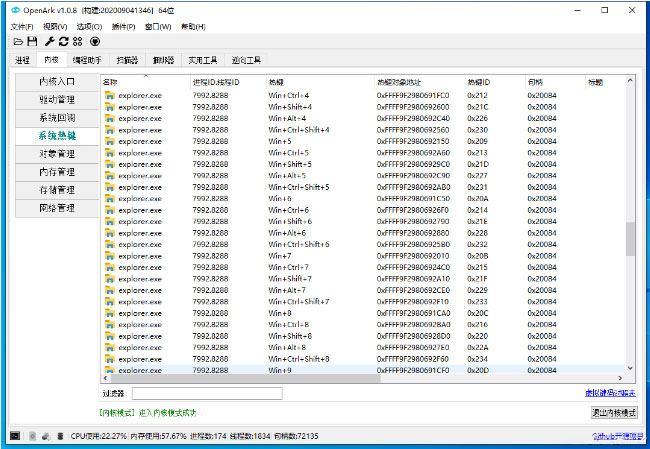Select the Win+9 hotkey row
Viewport: 650px width, 449px height.
[363, 370]
